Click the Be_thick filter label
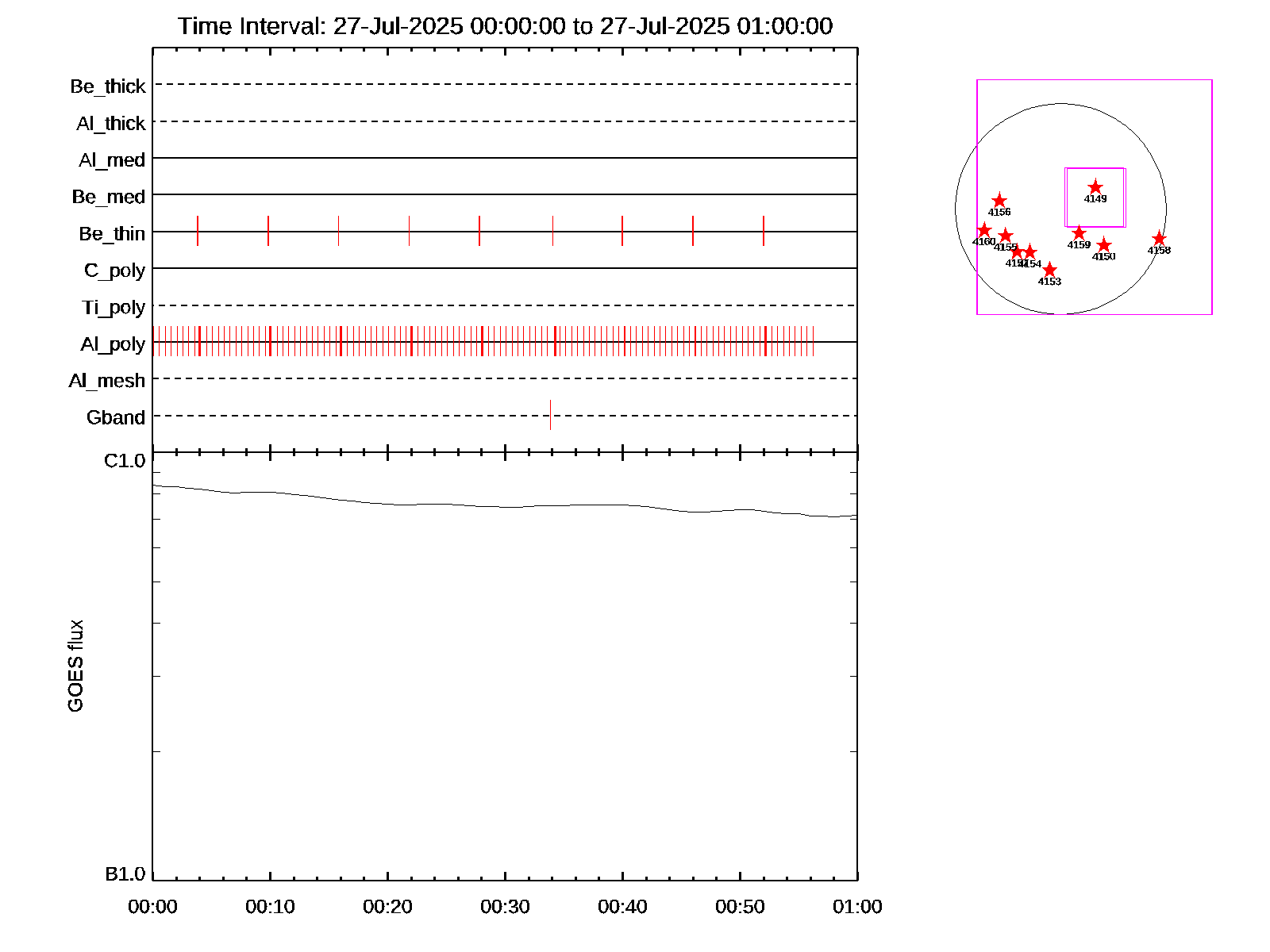Screen dimensions: 1270x952 (x=108, y=86)
